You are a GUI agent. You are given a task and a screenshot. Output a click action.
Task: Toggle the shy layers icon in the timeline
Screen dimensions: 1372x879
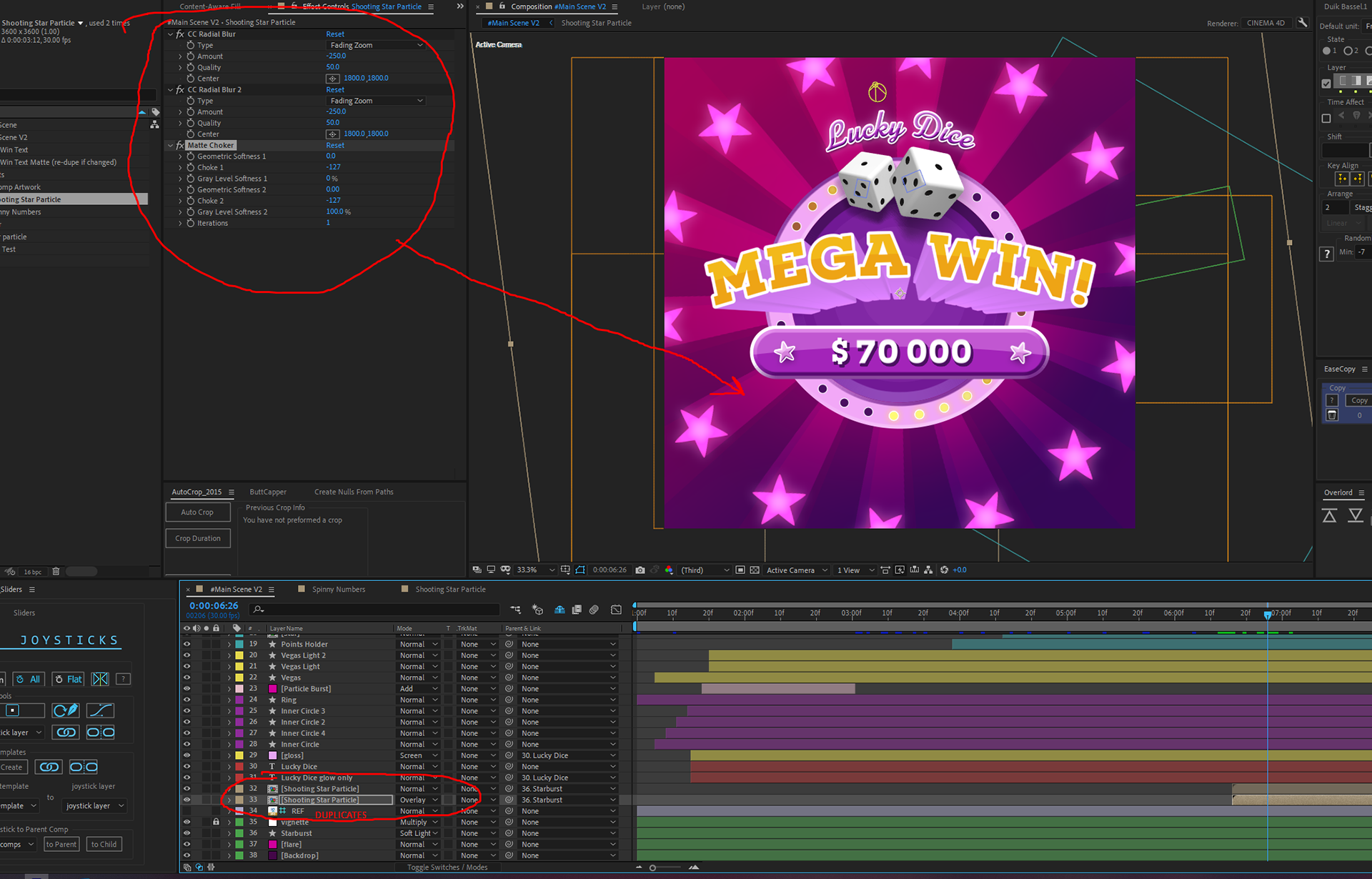point(560,610)
